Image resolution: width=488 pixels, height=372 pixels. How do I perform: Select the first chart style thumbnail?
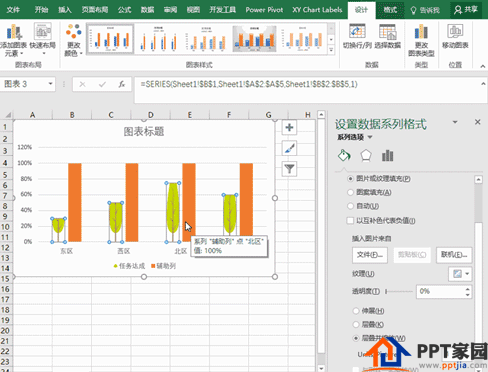click(110, 39)
